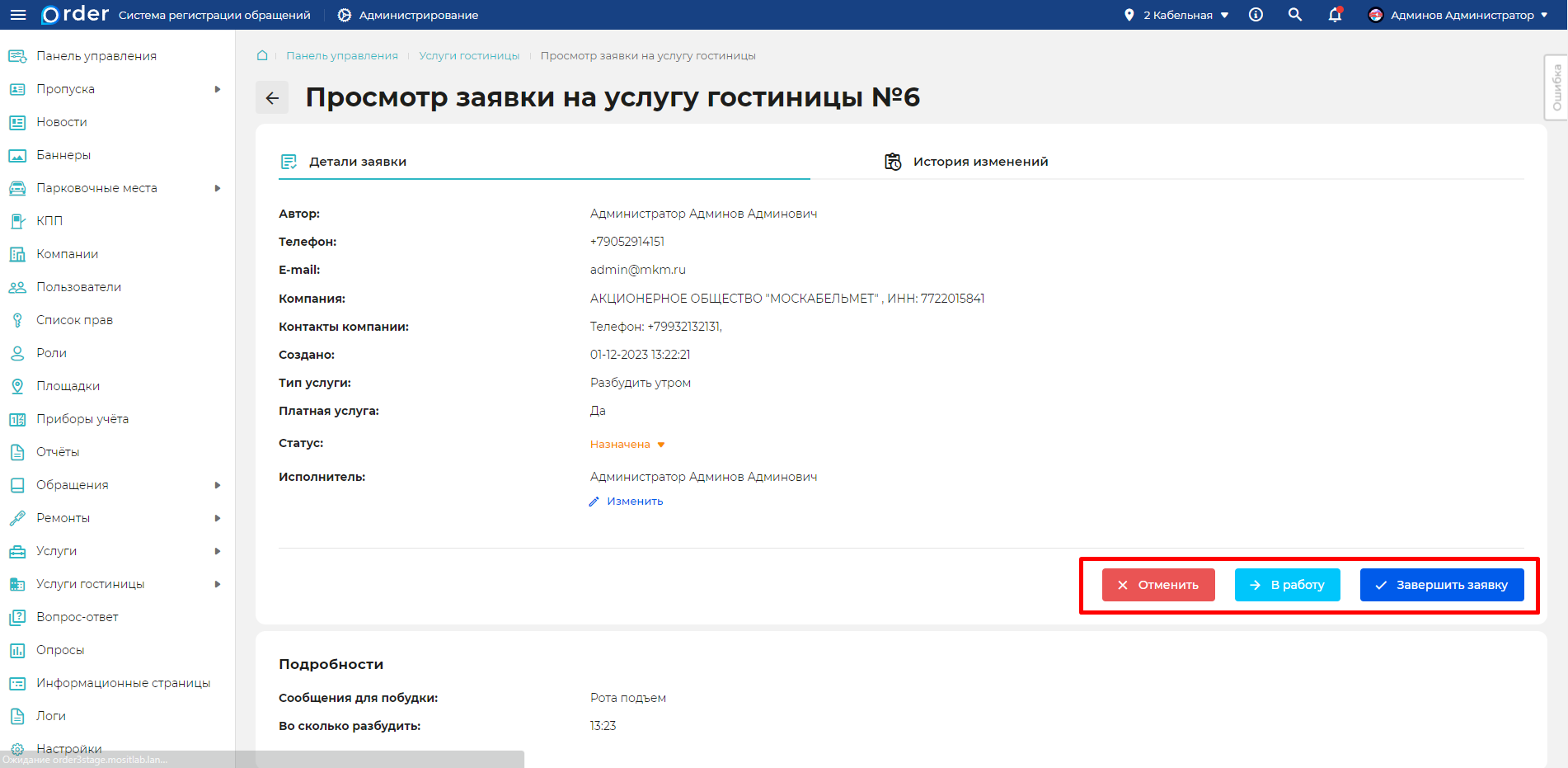This screenshot has width=1568, height=768.
Task: Select Баннеры in the sidebar
Action: pyautogui.click(x=63, y=154)
